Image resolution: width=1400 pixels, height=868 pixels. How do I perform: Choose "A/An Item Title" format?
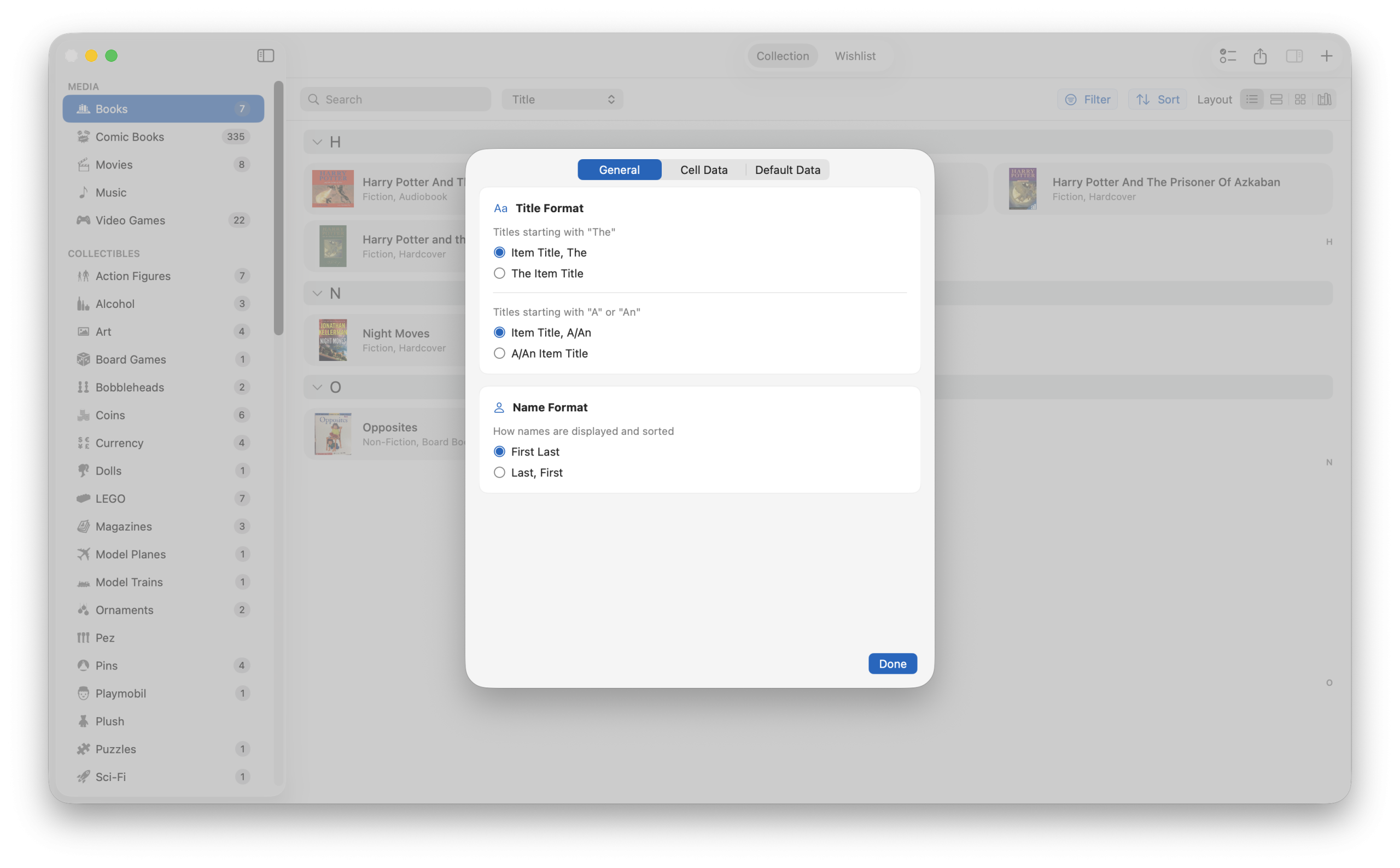(x=499, y=353)
